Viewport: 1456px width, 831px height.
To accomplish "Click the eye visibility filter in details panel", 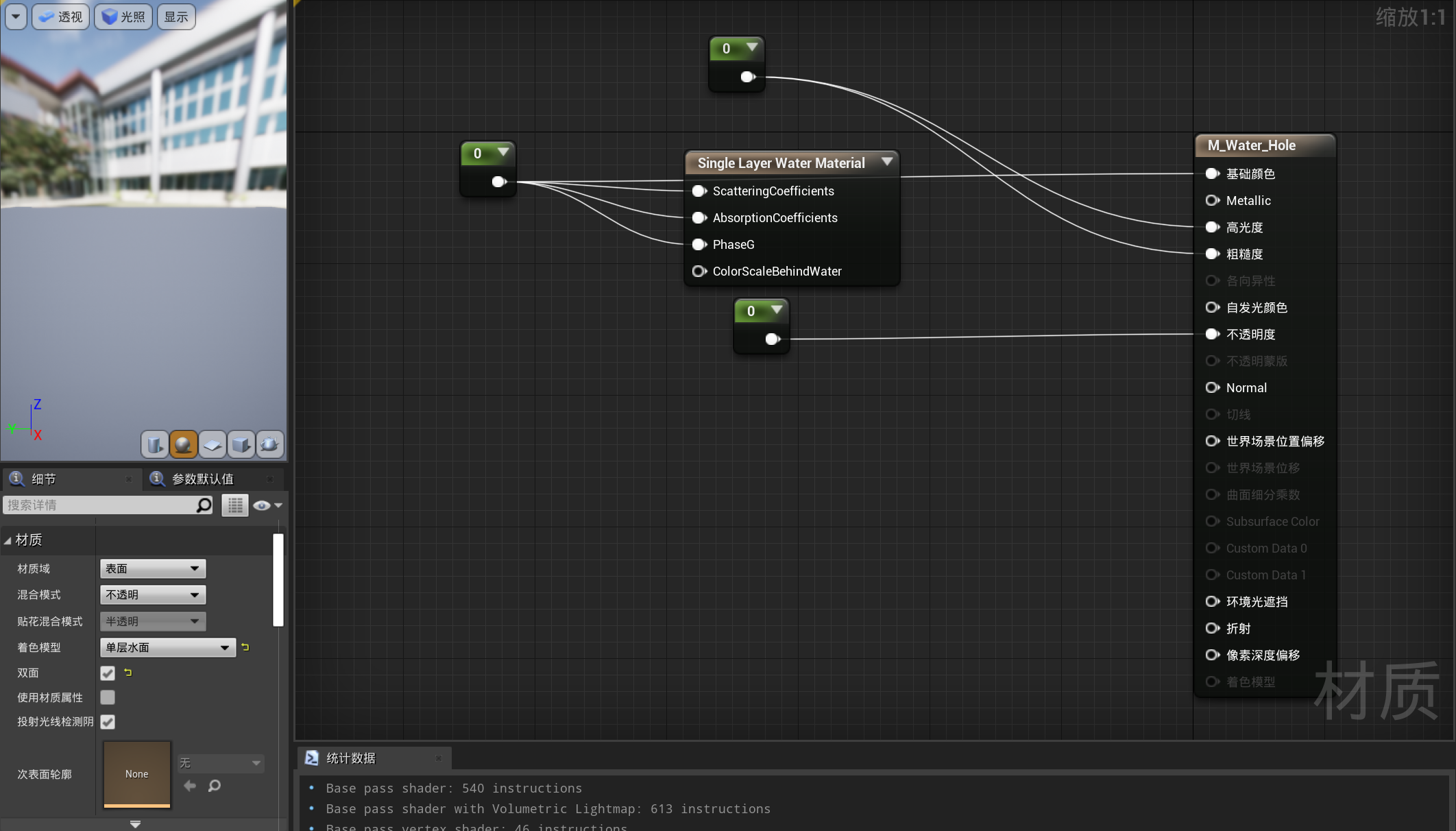I will coord(261,505).
